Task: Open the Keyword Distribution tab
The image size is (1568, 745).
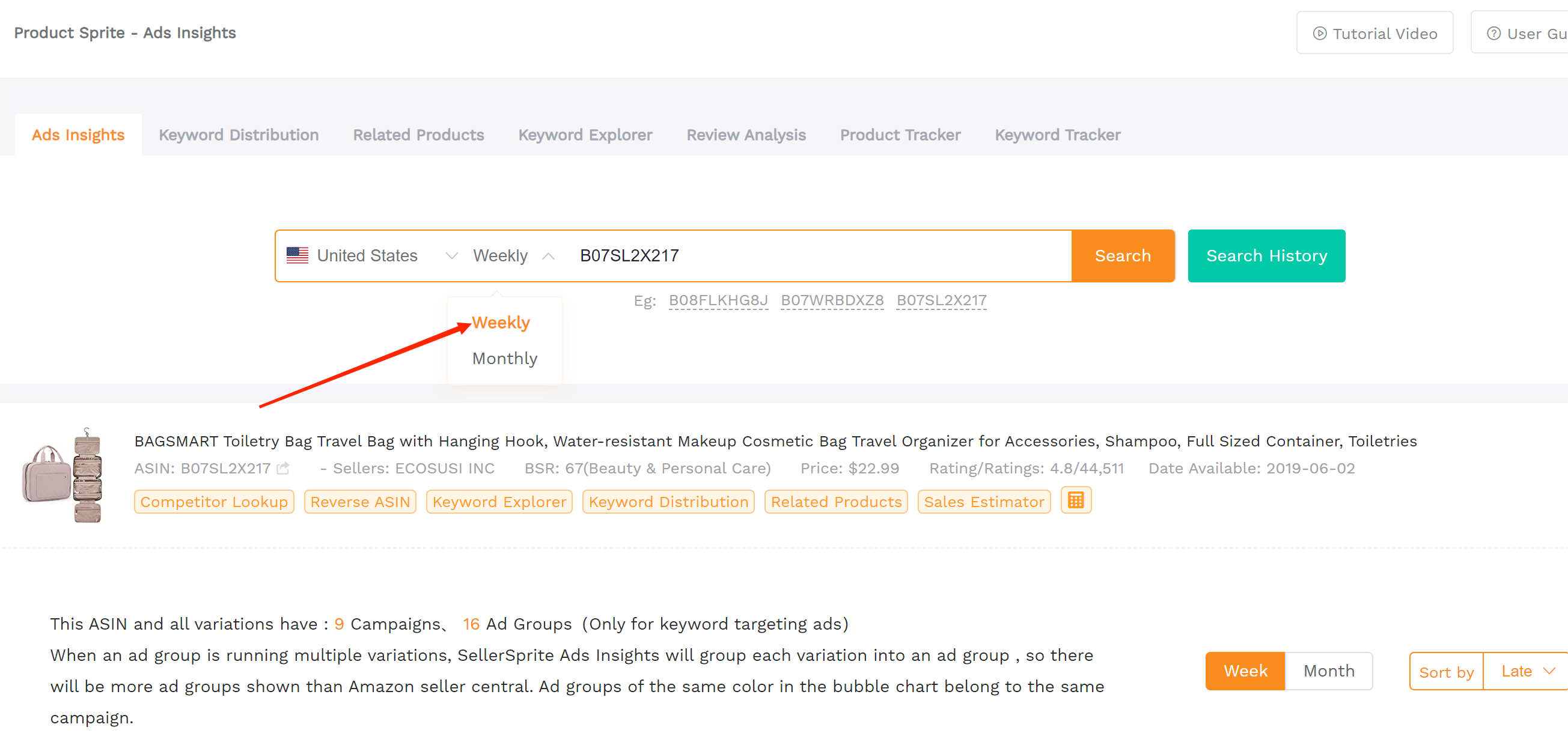Action: pos(239,135)
